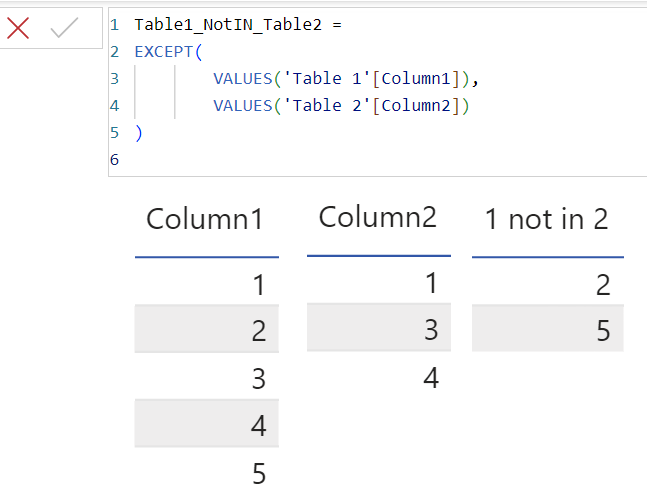Place cursor in the DAX formula editor
Image resolution: width=647 pixels, height=504 pixels.
click(378, 92)
